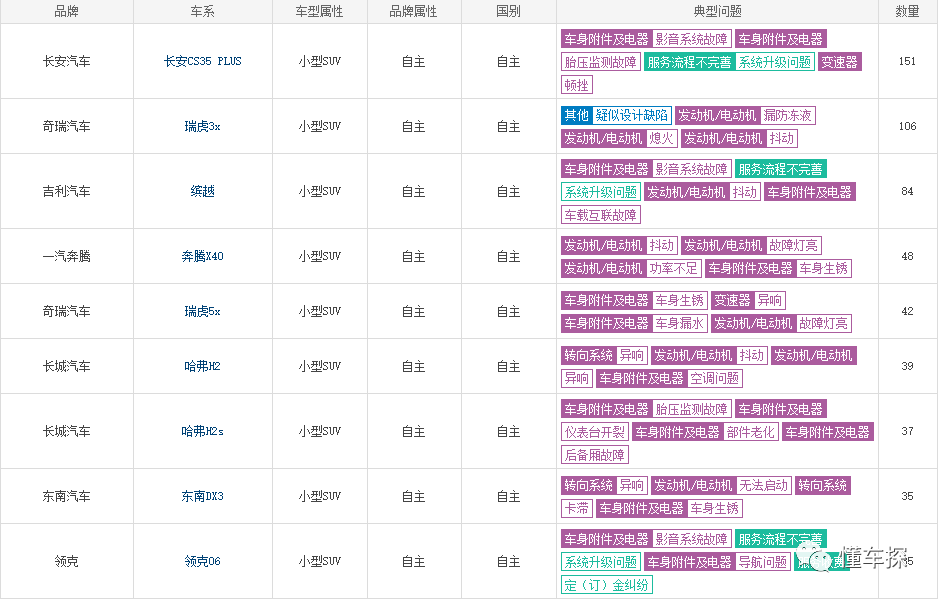Viewport: 938px width, 599px height.
Task: Click the 后备厢故障 tag
Action: (595, 455)
